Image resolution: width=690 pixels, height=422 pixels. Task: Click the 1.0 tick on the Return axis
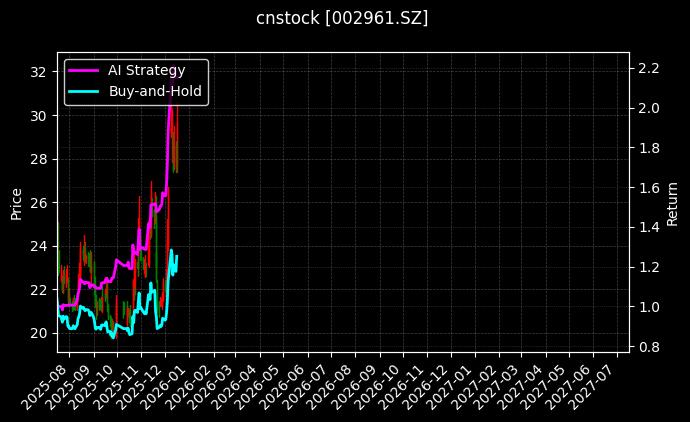[648, 307]
